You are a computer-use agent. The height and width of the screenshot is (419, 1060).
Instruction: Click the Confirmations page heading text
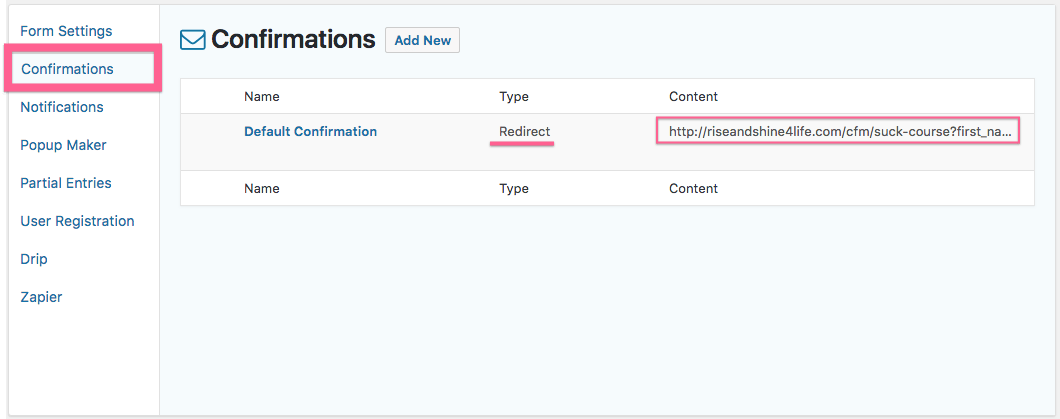pos(293,40)
